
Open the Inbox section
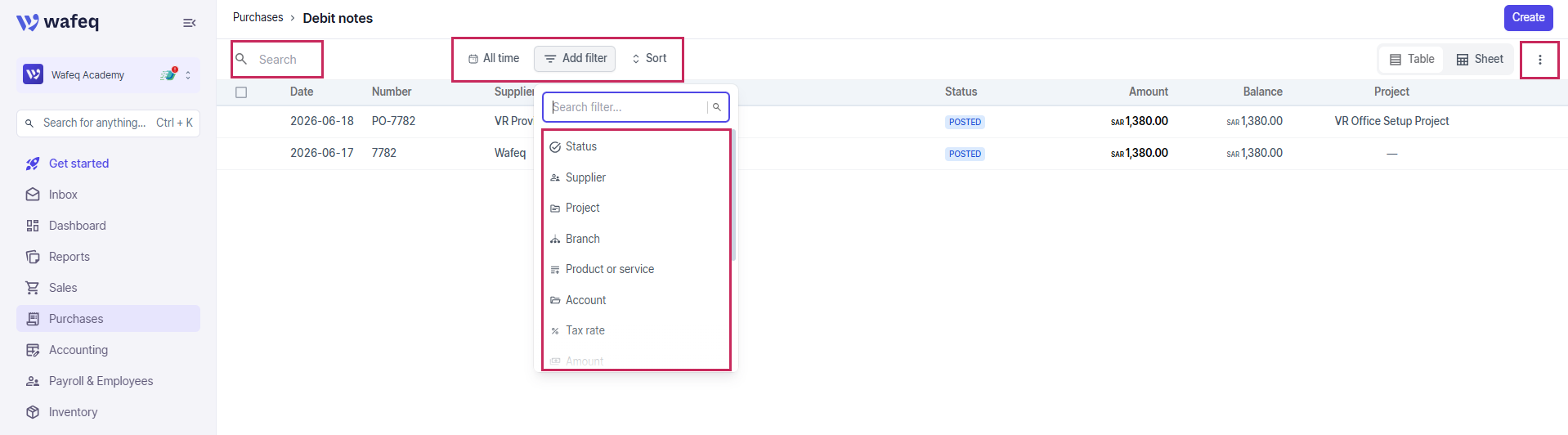coord(108,195)
